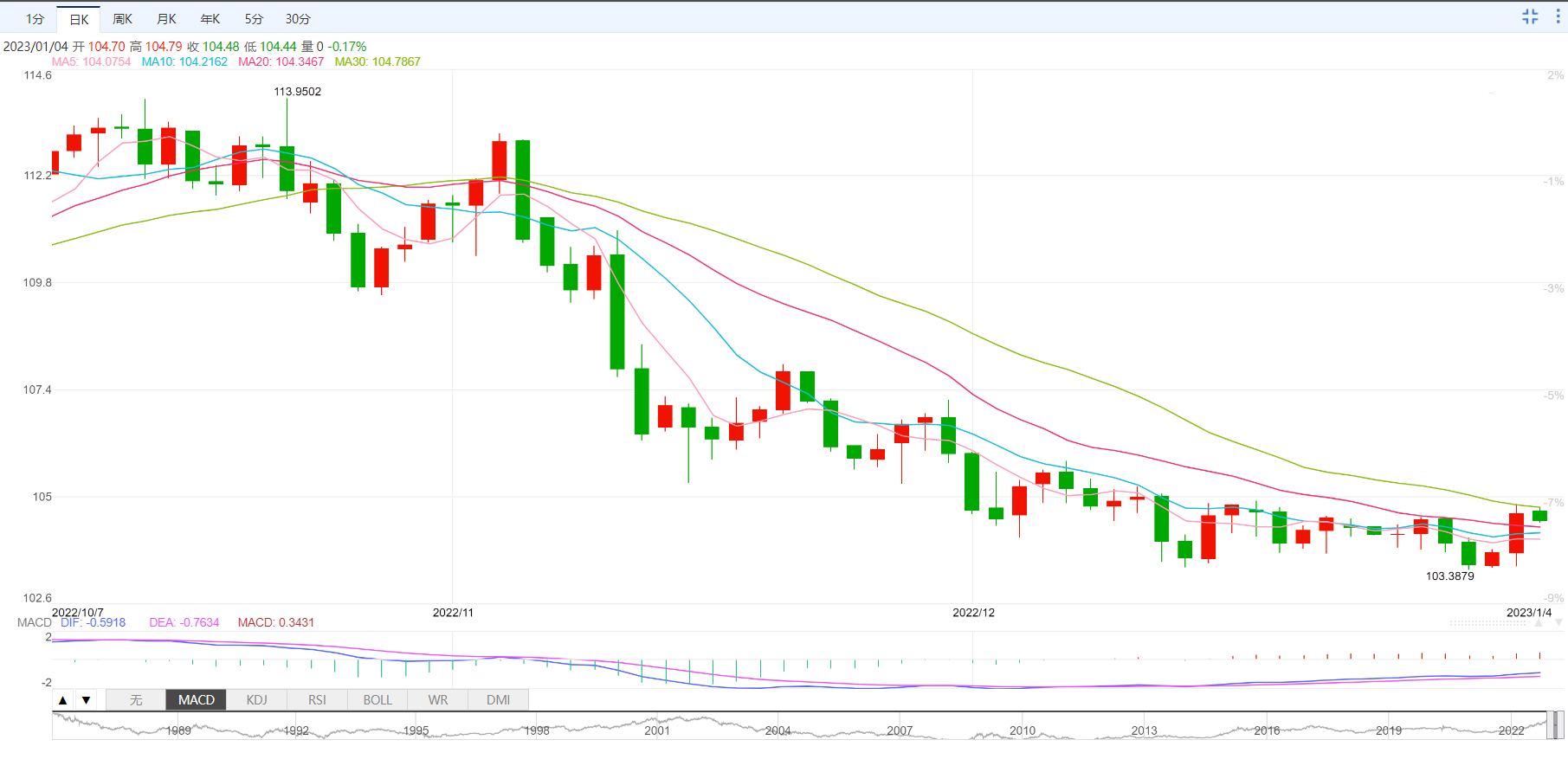1568x772 pixels.
Task: Select the 5分 interval tab
Action: (254, 19)
